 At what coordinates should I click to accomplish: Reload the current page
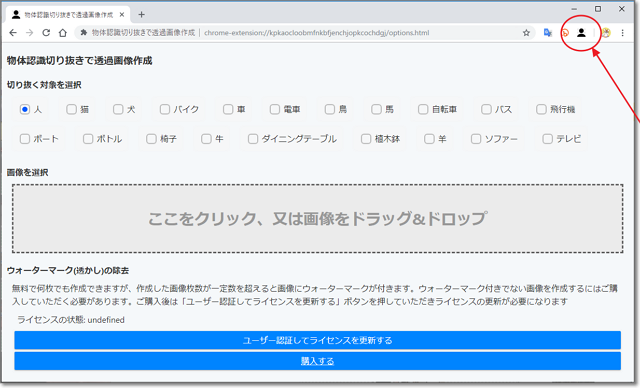(x=46, y=33)
